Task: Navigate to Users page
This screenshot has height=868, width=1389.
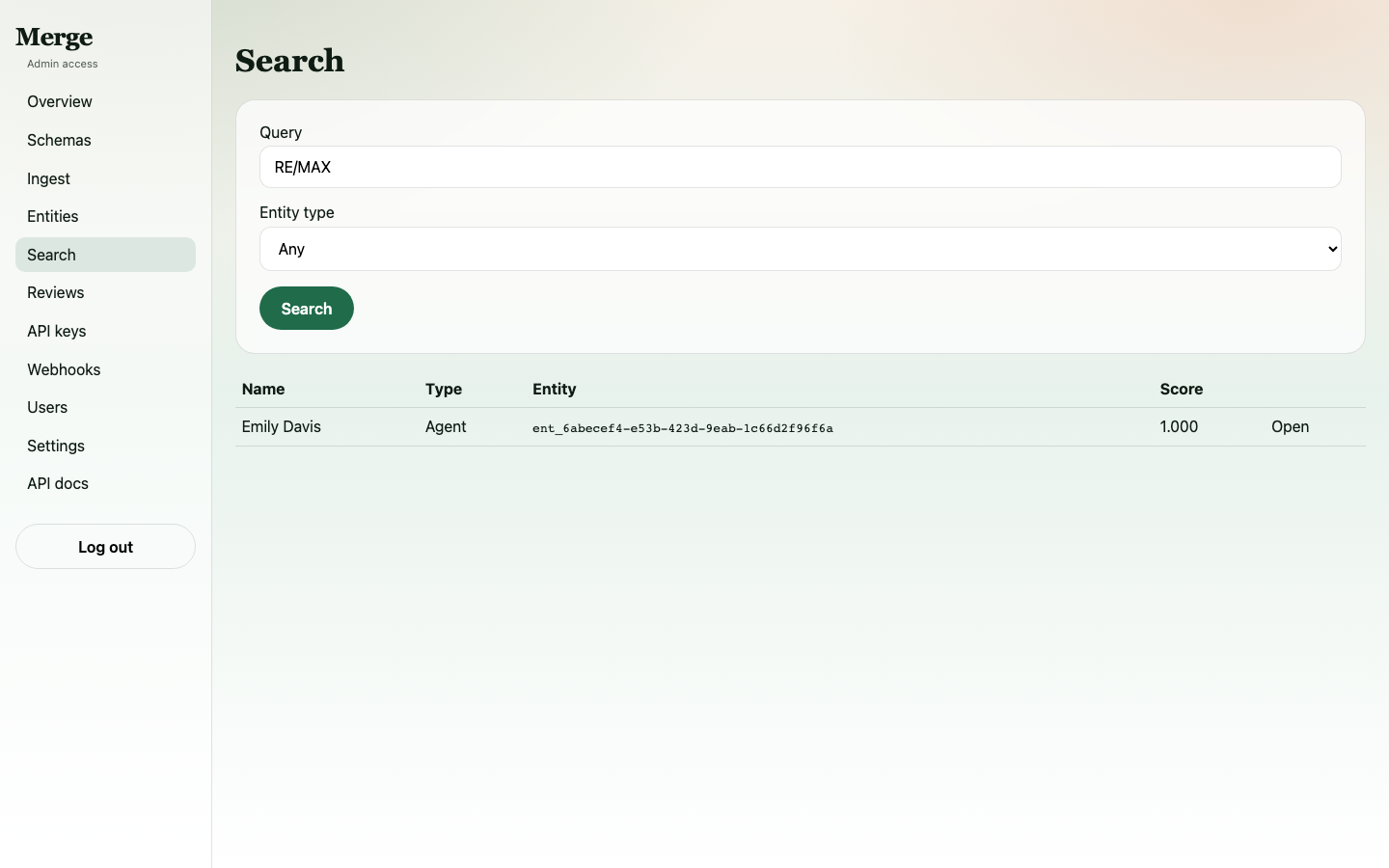Action: click(x=105, y=407)
